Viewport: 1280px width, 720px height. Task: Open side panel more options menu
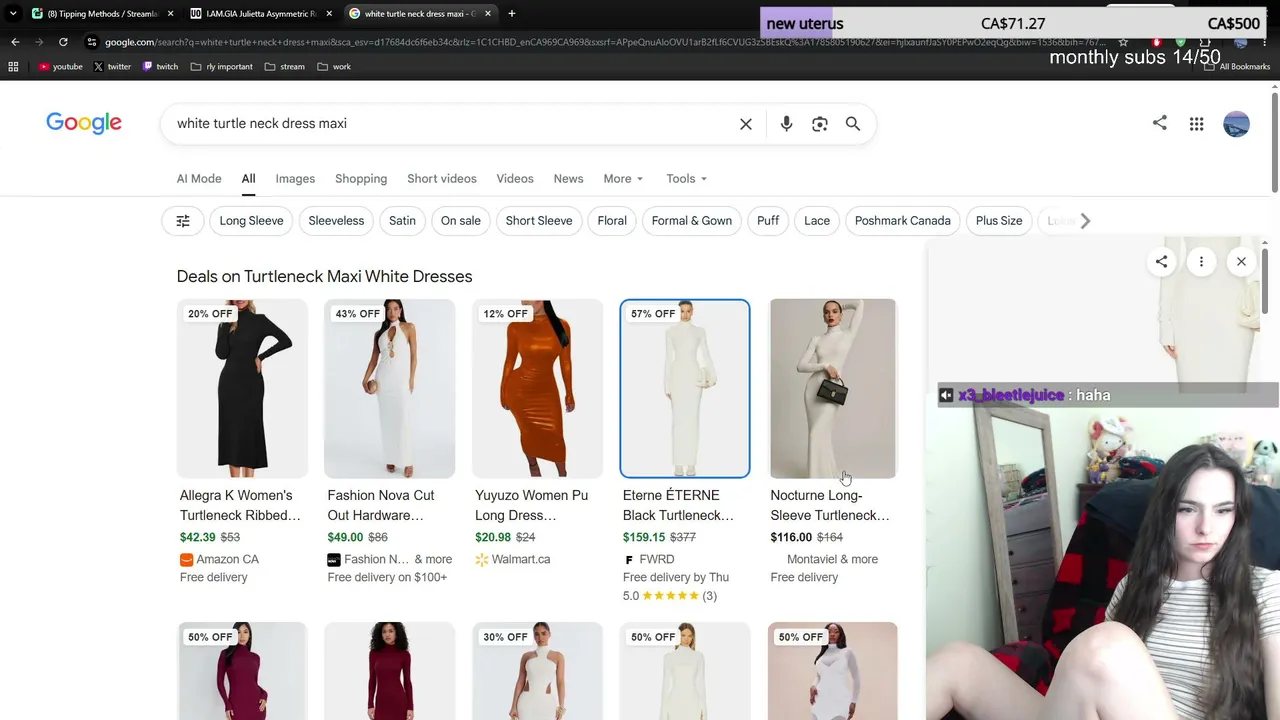click(1201, 262)
